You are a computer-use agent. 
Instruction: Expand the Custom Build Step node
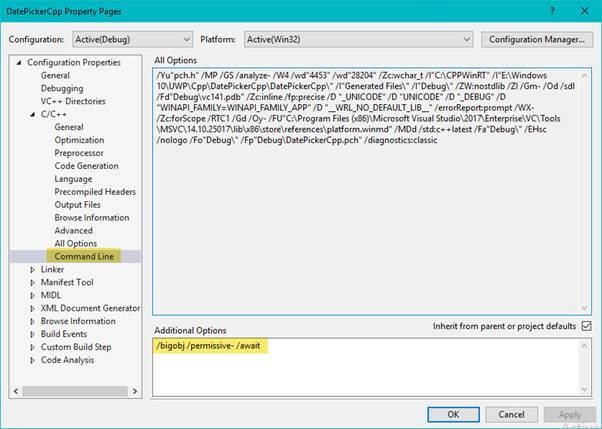coord(33,347)
